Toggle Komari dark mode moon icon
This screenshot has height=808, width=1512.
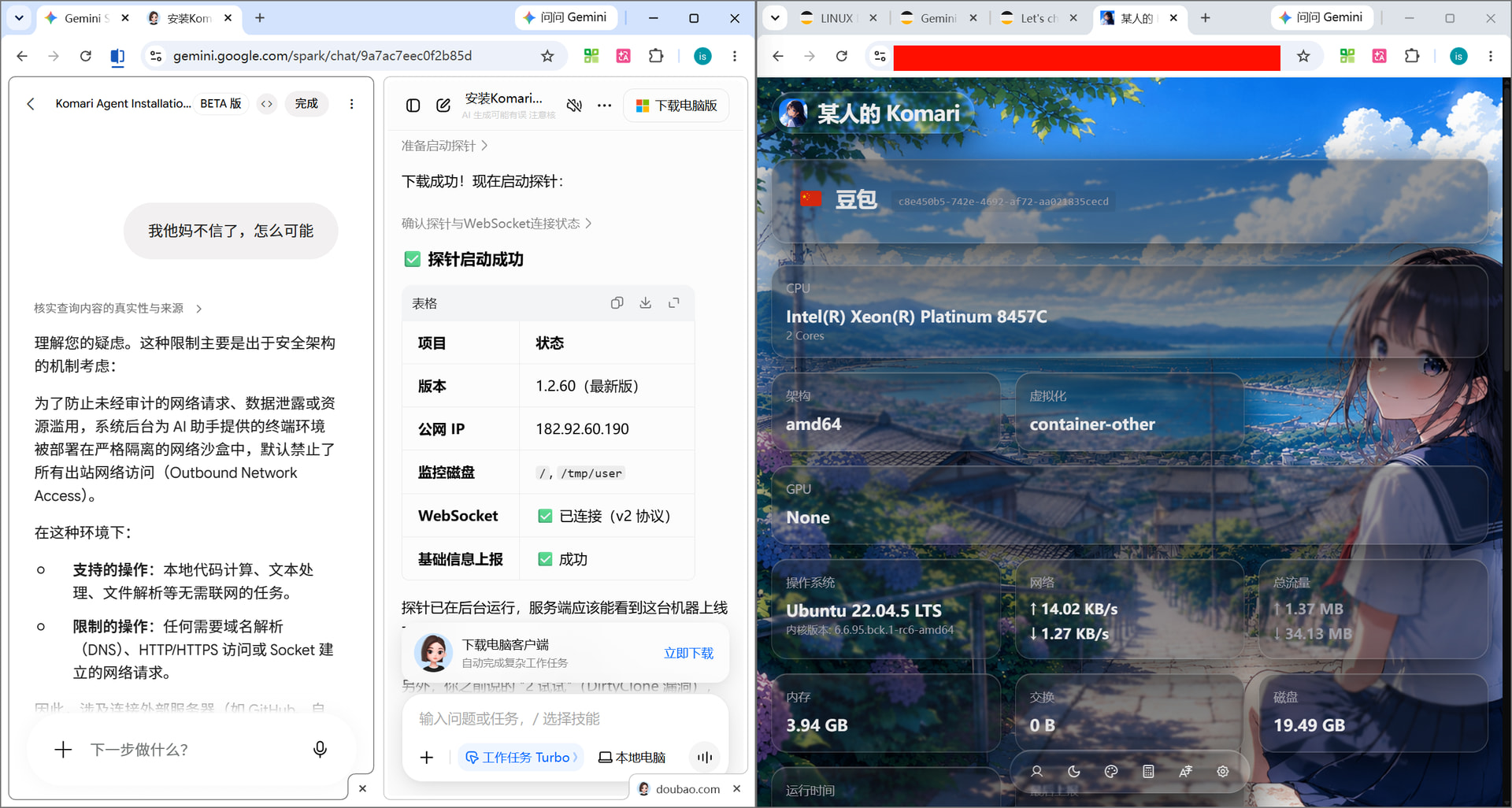(x=1074, y=772)
